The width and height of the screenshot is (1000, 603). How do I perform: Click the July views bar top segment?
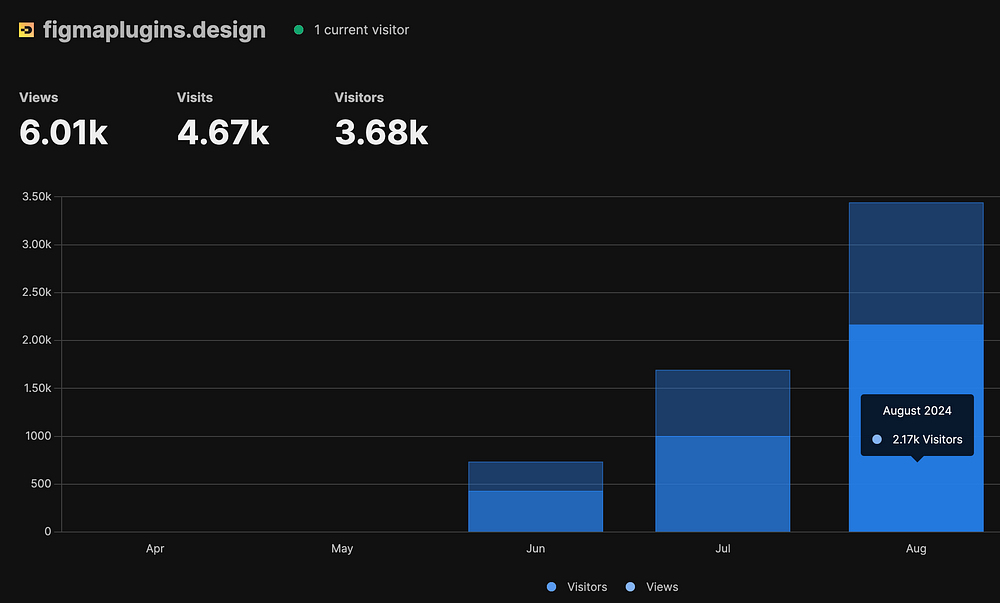point(723,403)
